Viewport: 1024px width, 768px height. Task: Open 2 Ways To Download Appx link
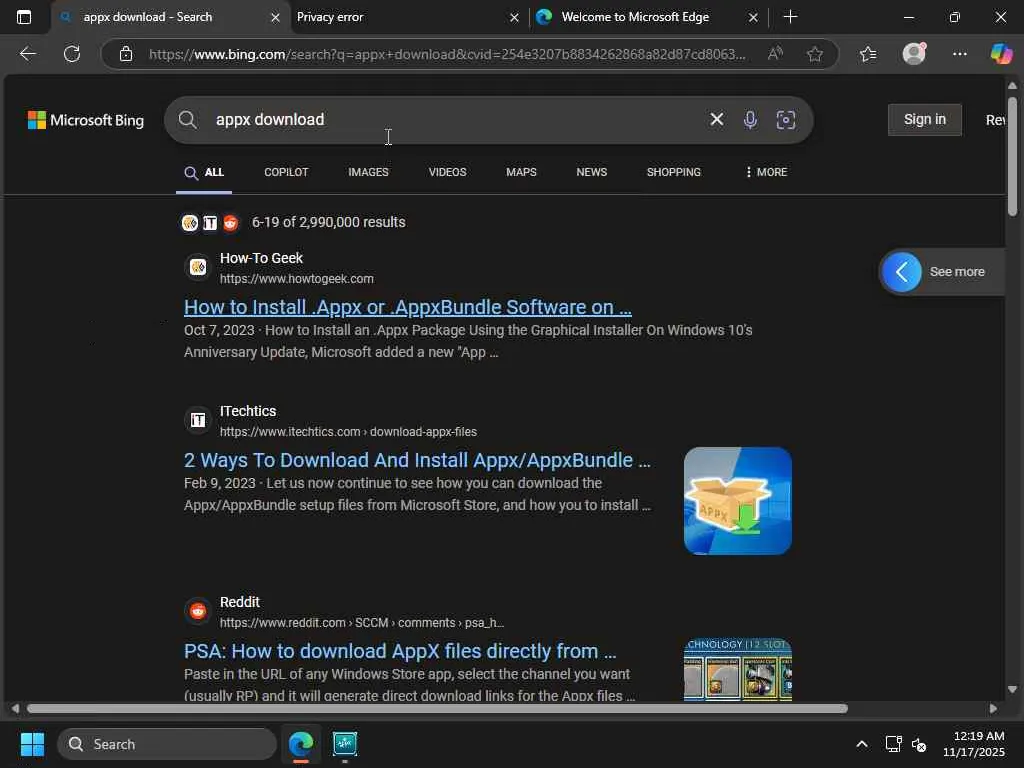[417, 460]
